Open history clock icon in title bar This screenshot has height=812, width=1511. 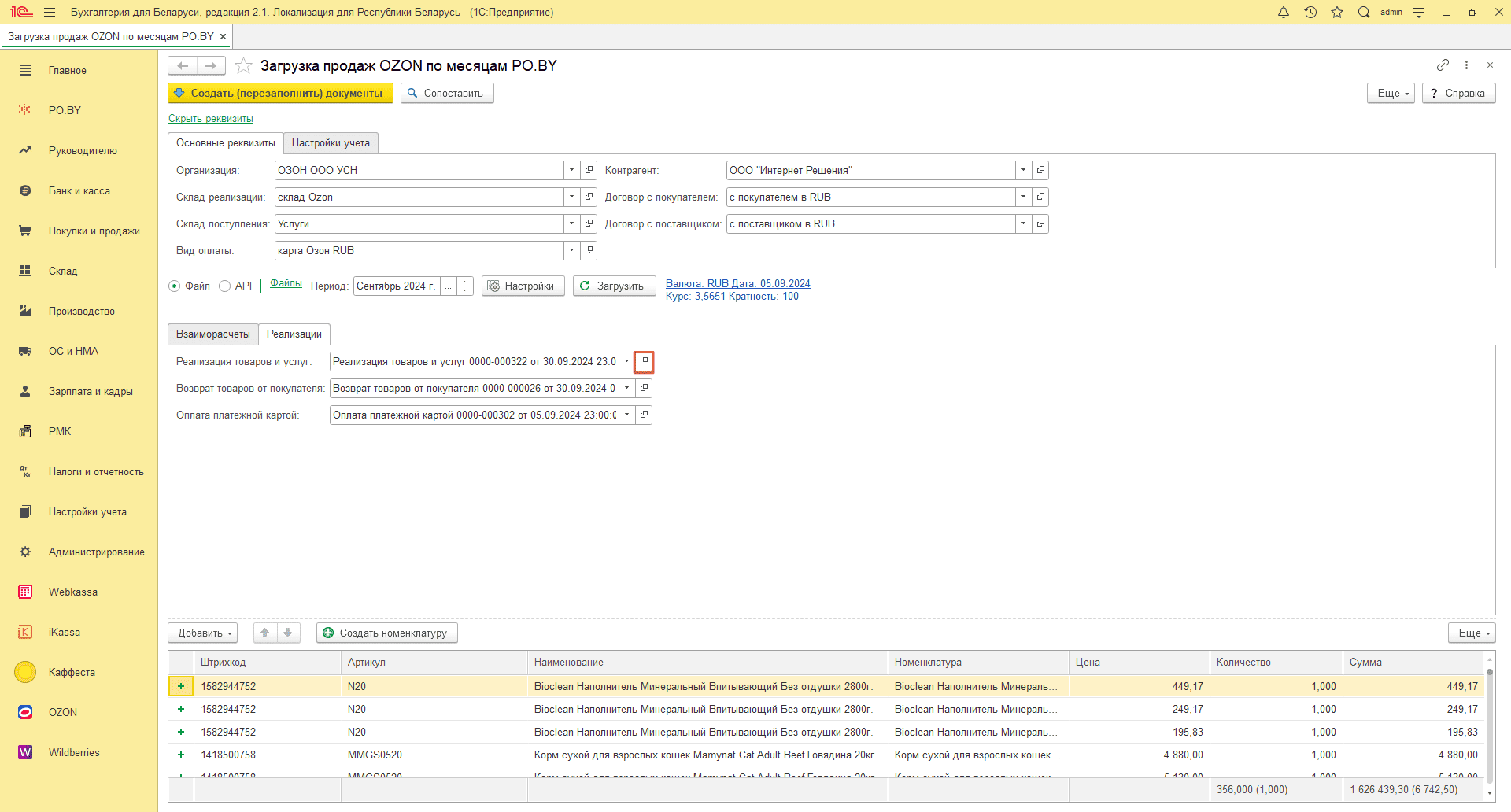[1310, 12]
